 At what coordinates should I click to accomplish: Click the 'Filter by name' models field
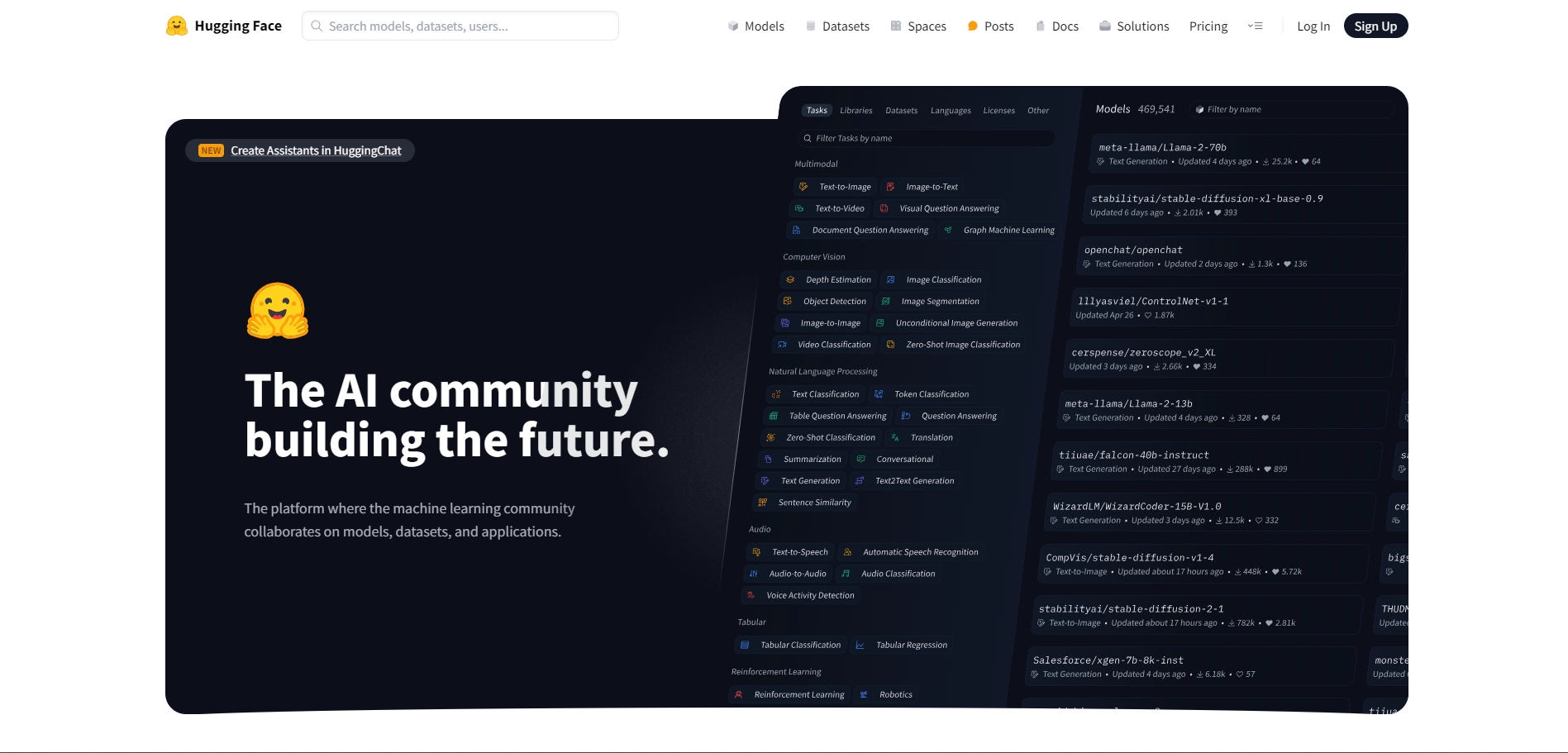tap(1294, 109)
